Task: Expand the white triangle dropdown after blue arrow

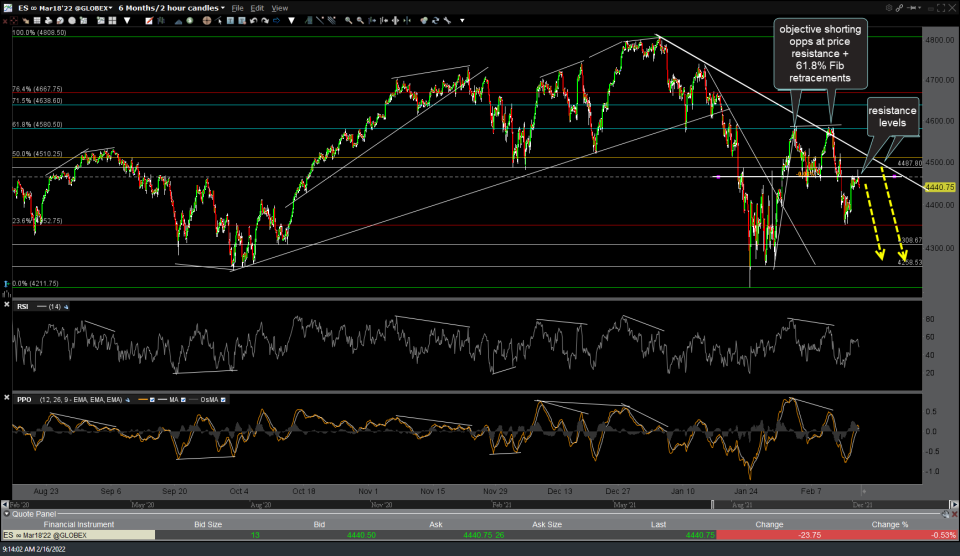Action: click(291, 20)
